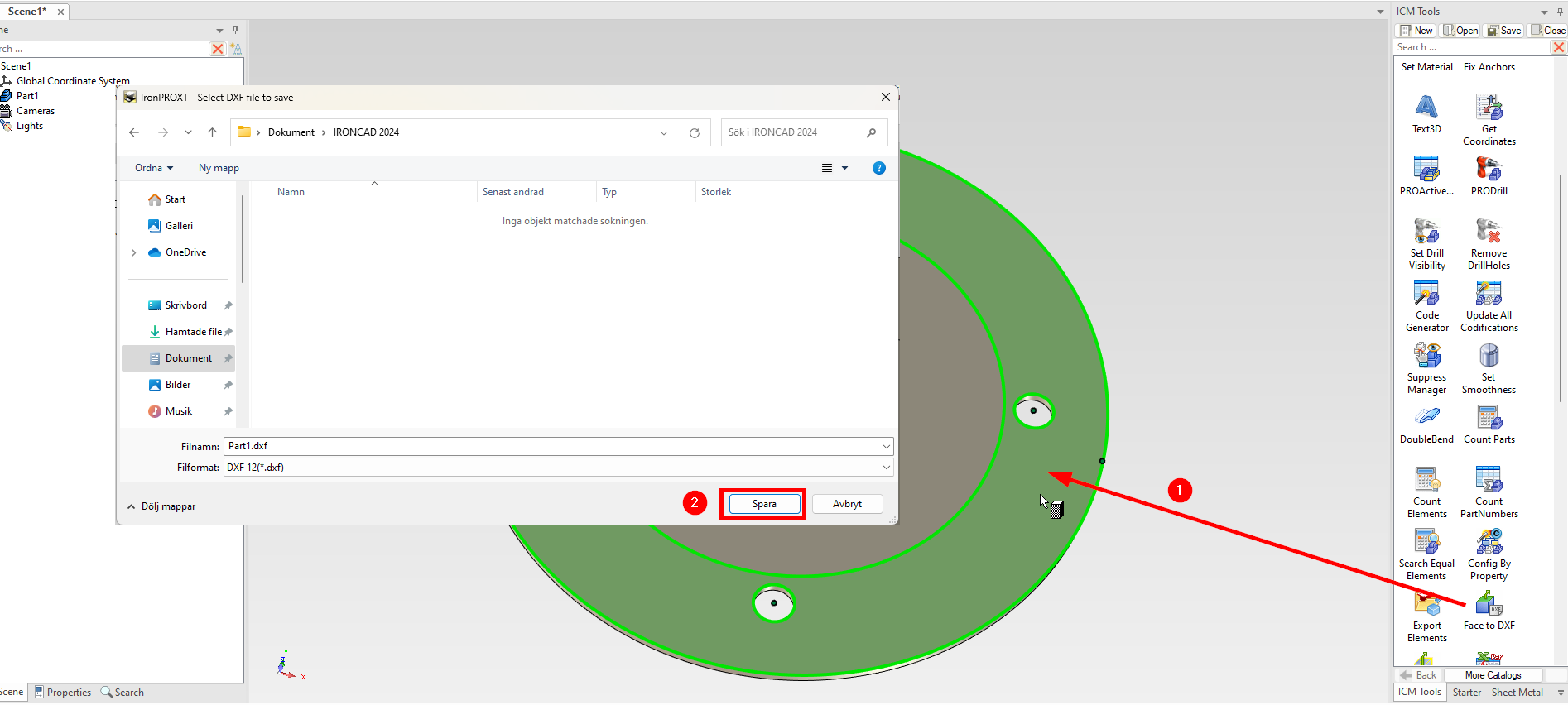Go up one folder level arrow
The height and width of the screenshot is (705, 1568).
click(x=213, y=132)
